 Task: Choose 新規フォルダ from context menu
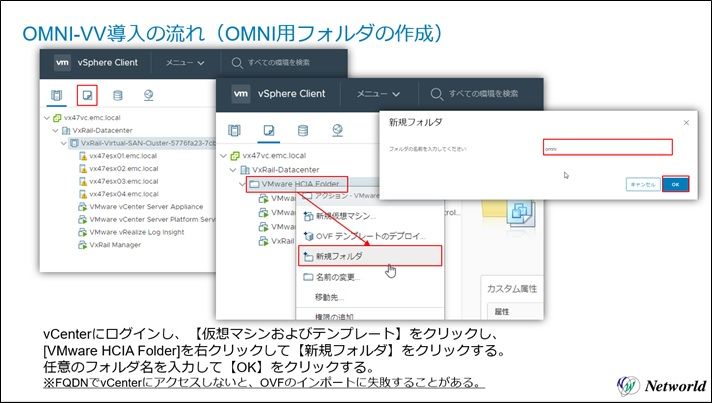pyautogui.click(x=370, y=256)
